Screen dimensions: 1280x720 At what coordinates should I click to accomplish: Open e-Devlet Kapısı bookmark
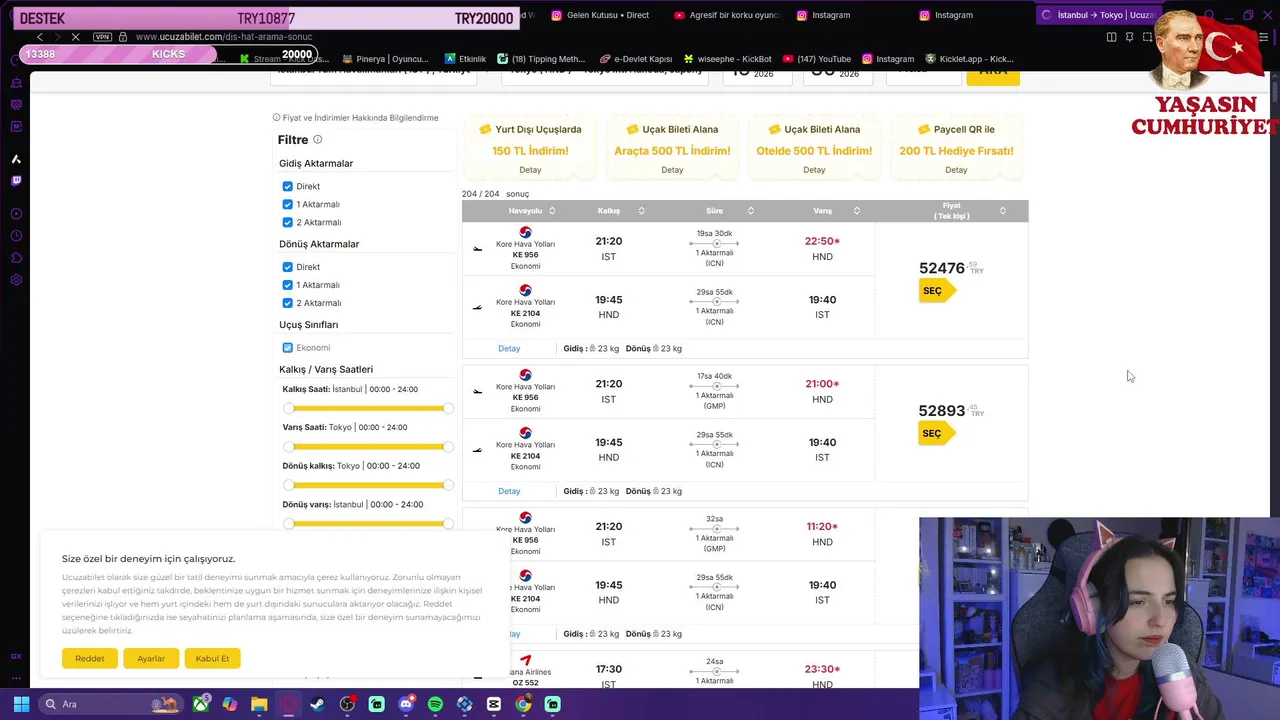634,59
